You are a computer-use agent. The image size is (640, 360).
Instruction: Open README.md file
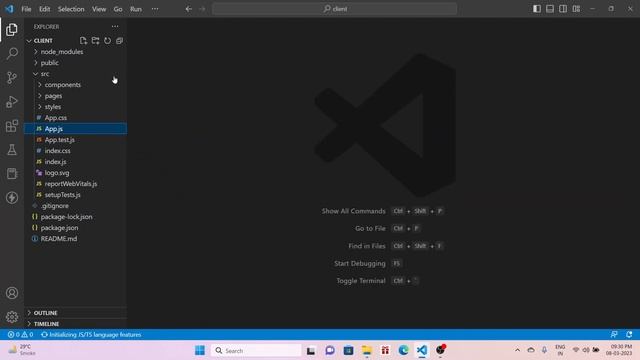76,239
